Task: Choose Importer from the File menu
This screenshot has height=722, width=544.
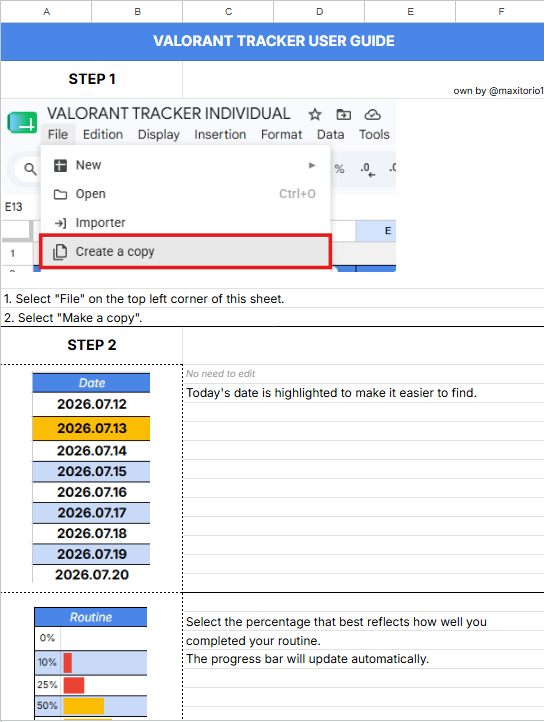Action: 185,223
